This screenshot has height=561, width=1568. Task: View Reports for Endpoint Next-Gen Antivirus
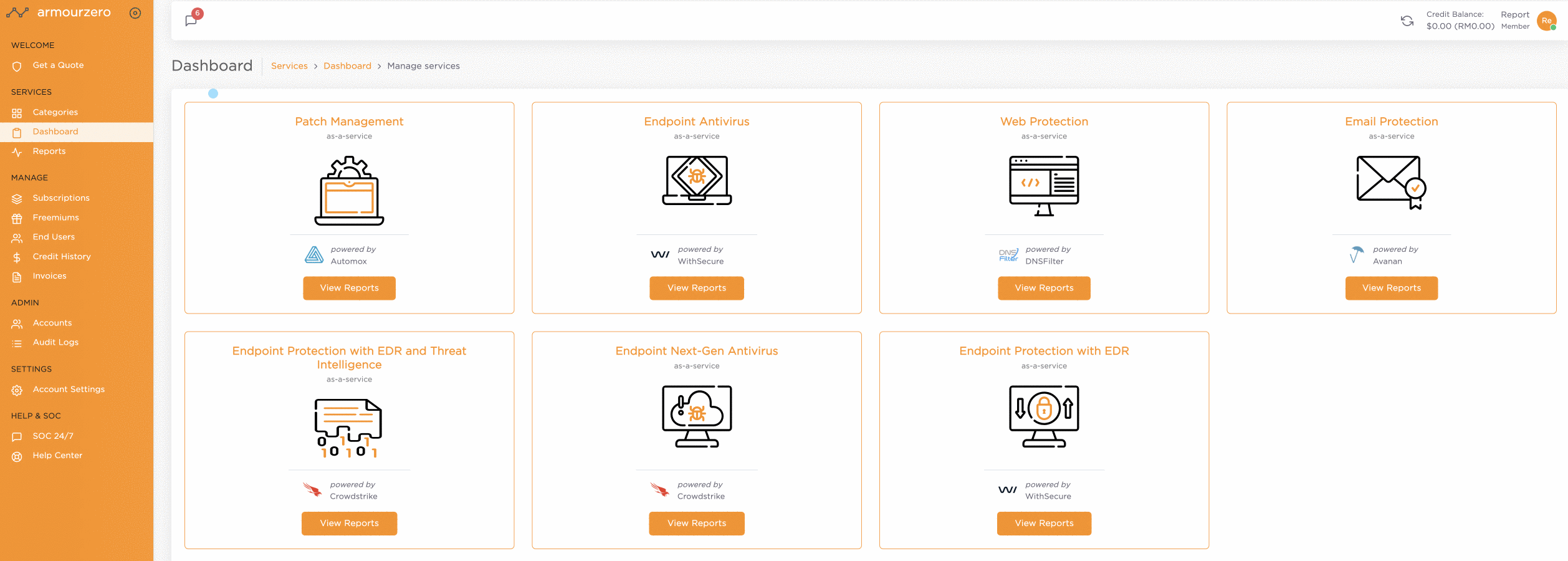click(697, 524)
